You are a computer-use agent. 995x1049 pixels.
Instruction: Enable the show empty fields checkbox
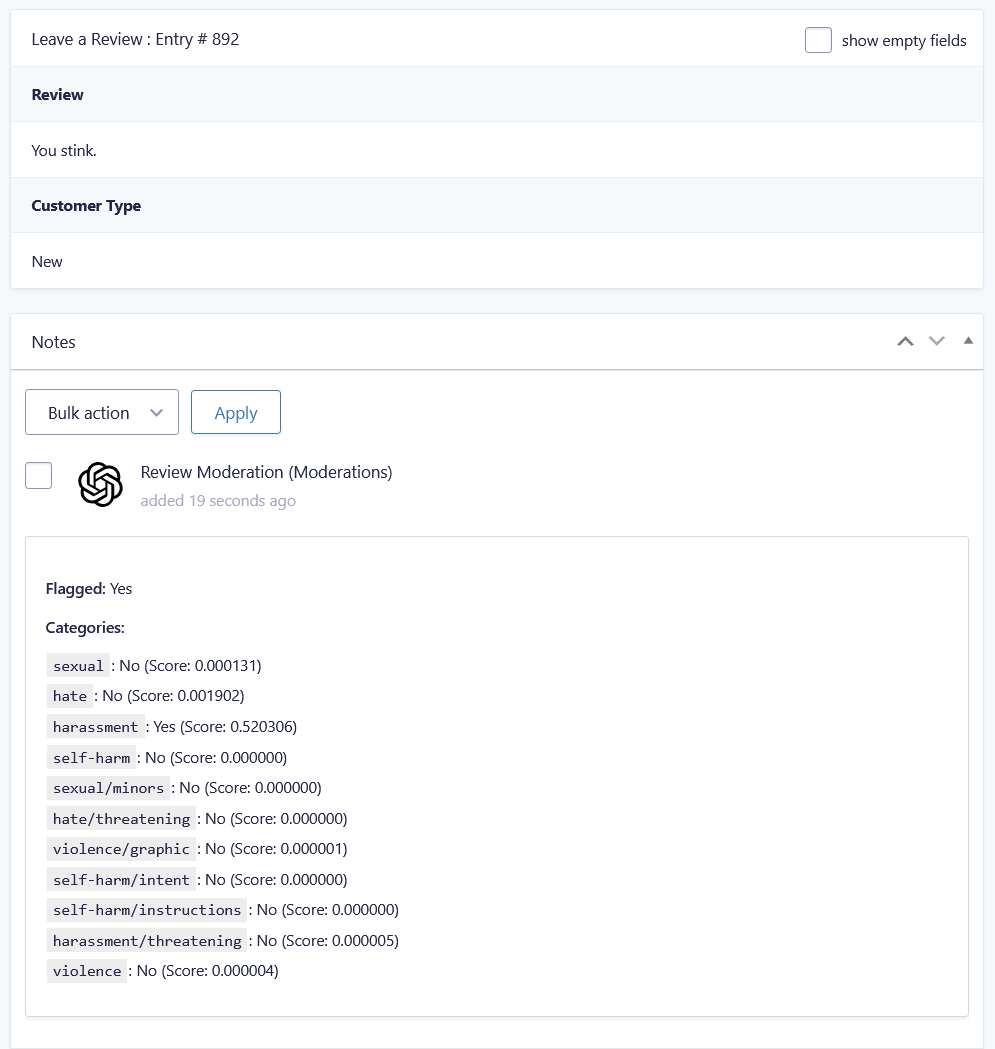818,40
